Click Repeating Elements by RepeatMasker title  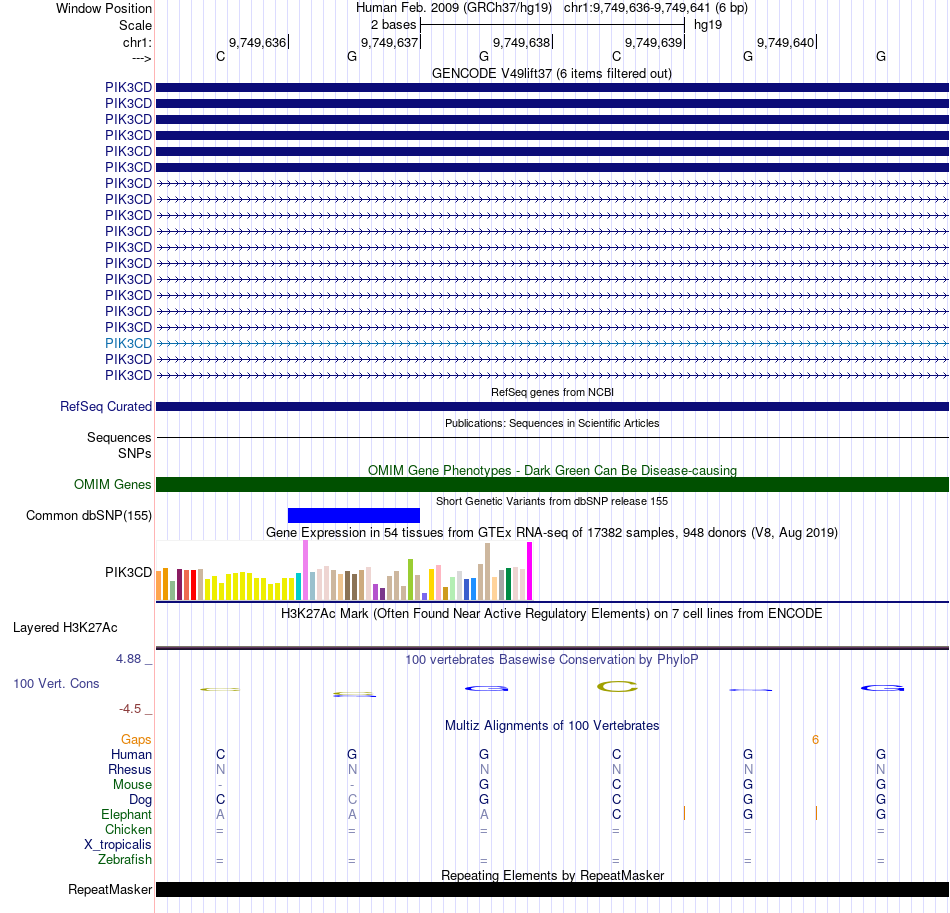point(552,875)
